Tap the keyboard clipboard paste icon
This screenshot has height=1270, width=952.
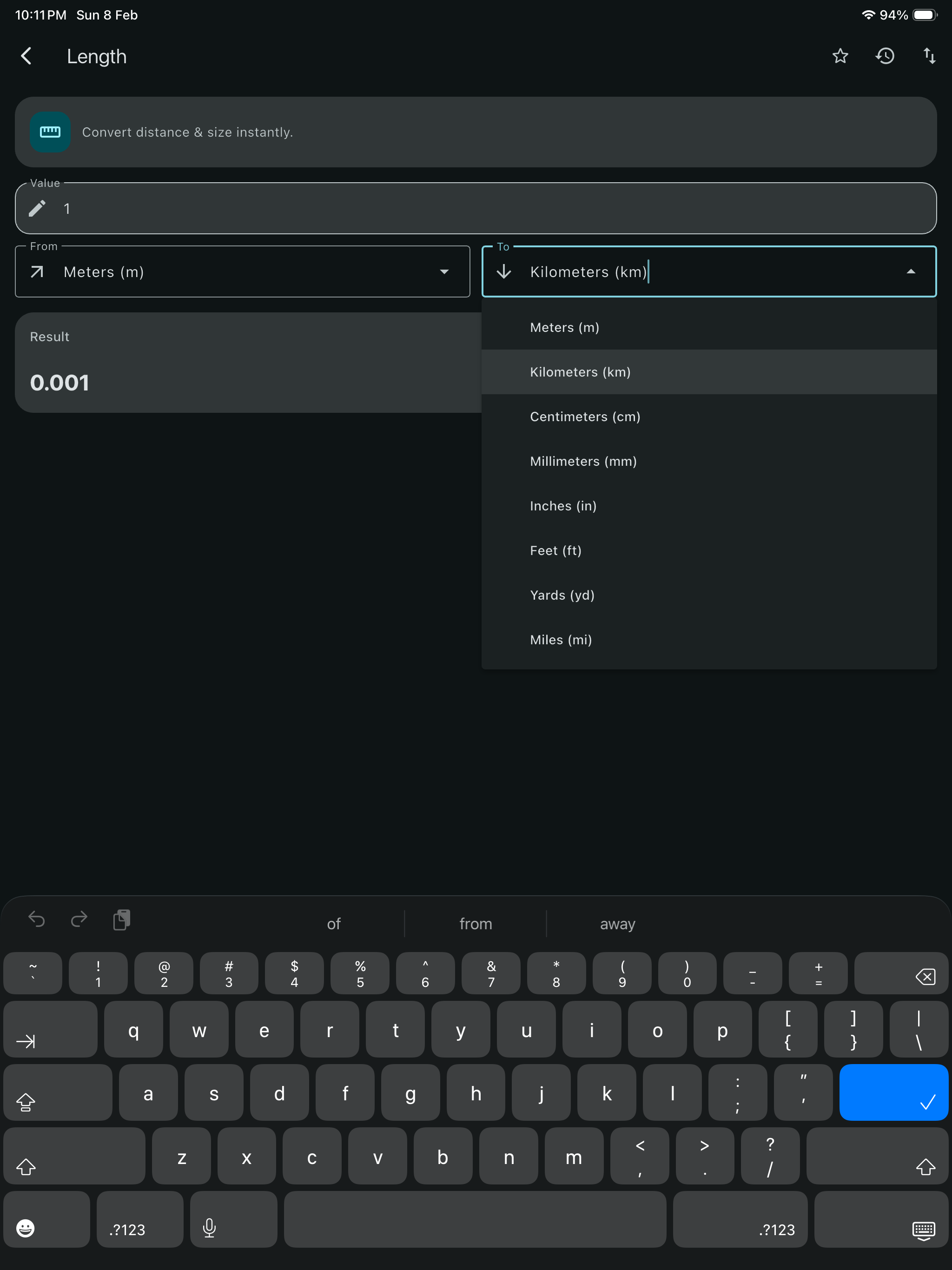122,919
